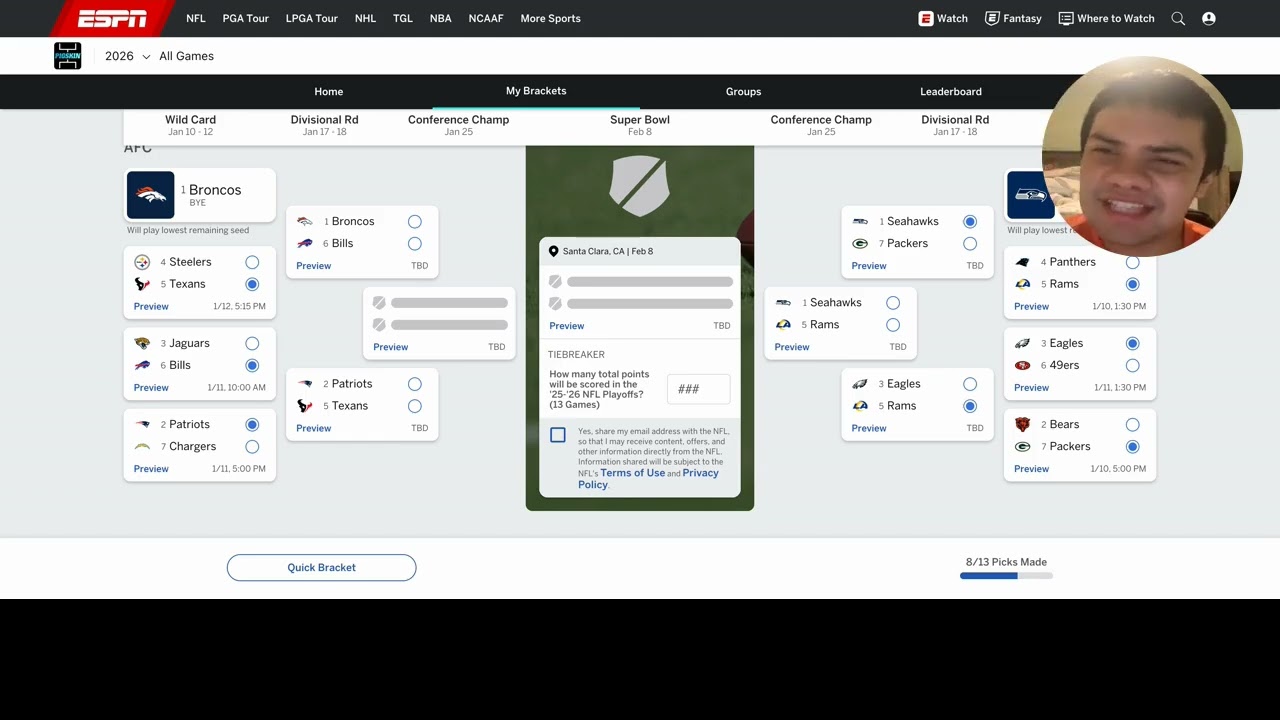Select Texans radio in Patriots-Texans matchup
1280x720 pixels.
coord(415,406)
